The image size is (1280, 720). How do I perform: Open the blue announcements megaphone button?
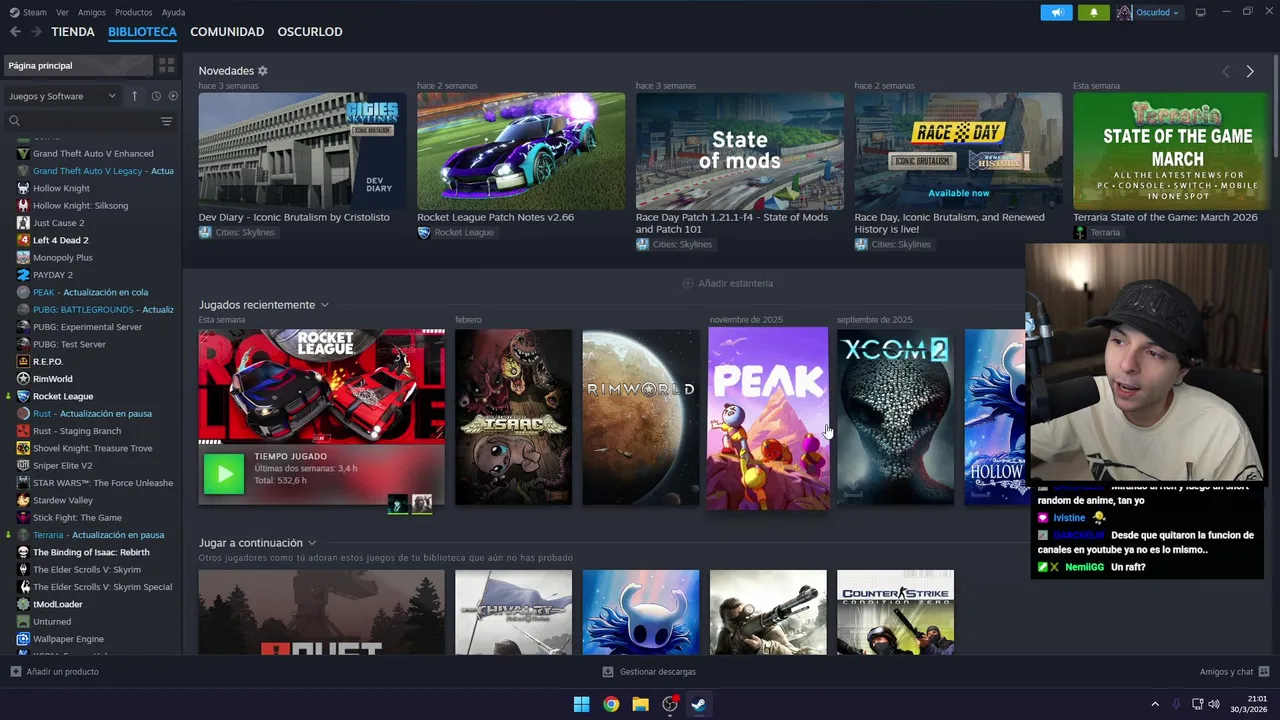click(1056, 12)
